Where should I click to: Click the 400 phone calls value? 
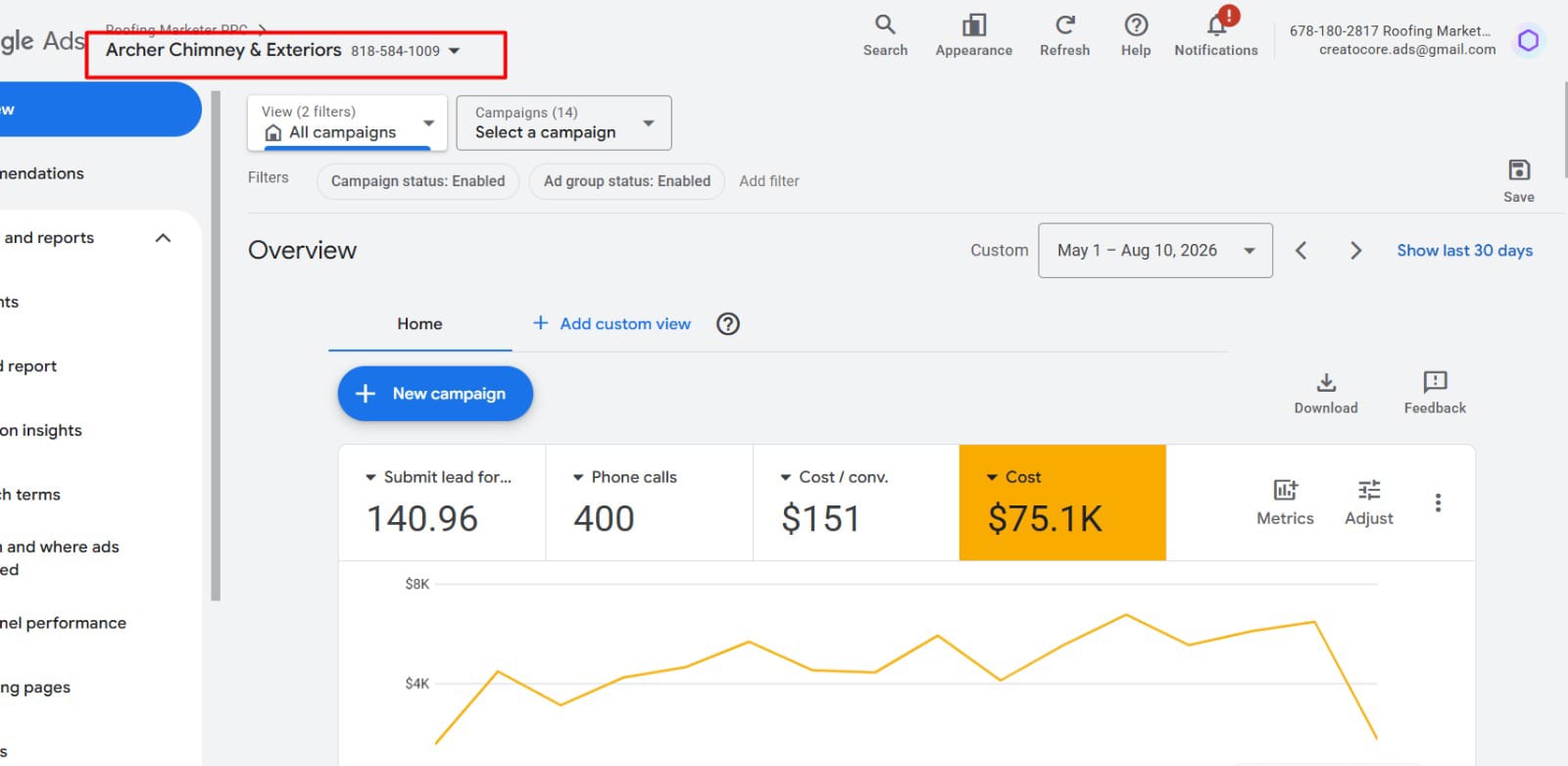604,518
